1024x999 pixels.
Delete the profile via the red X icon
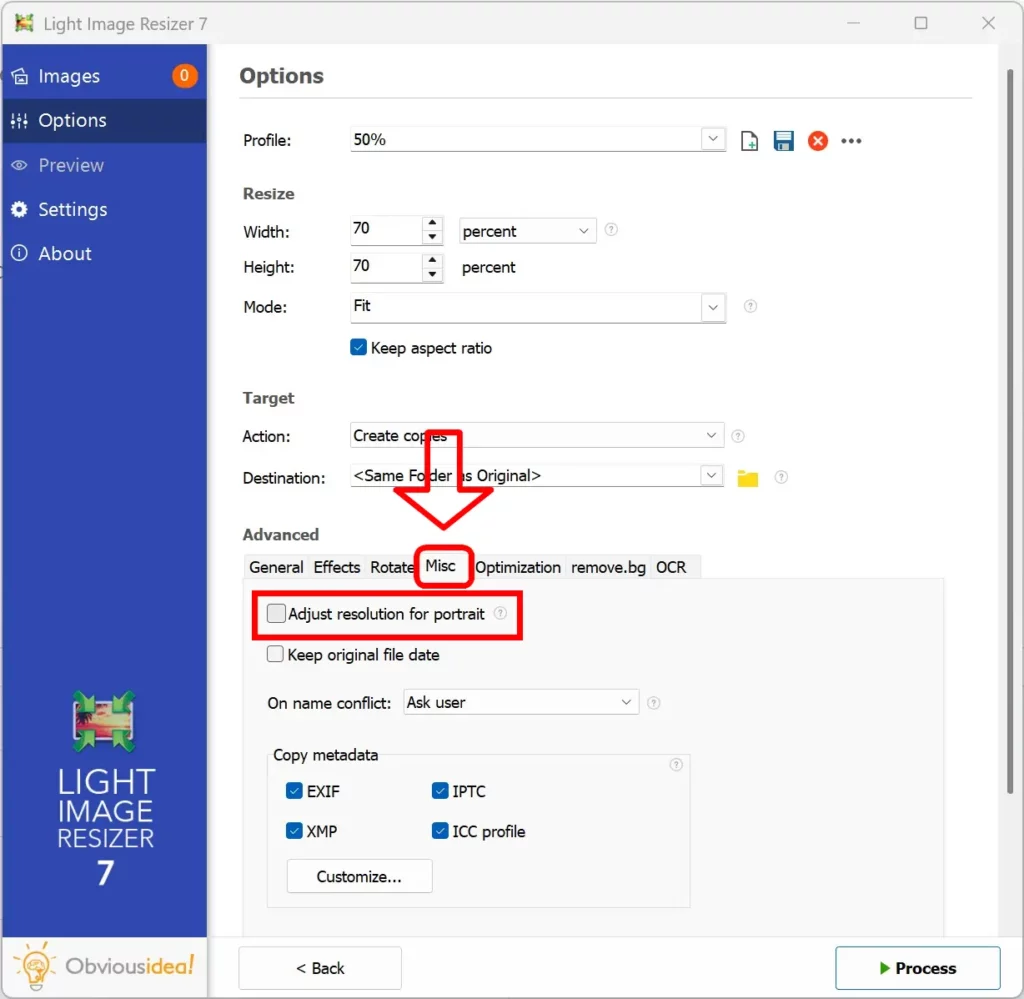(817, 140)
